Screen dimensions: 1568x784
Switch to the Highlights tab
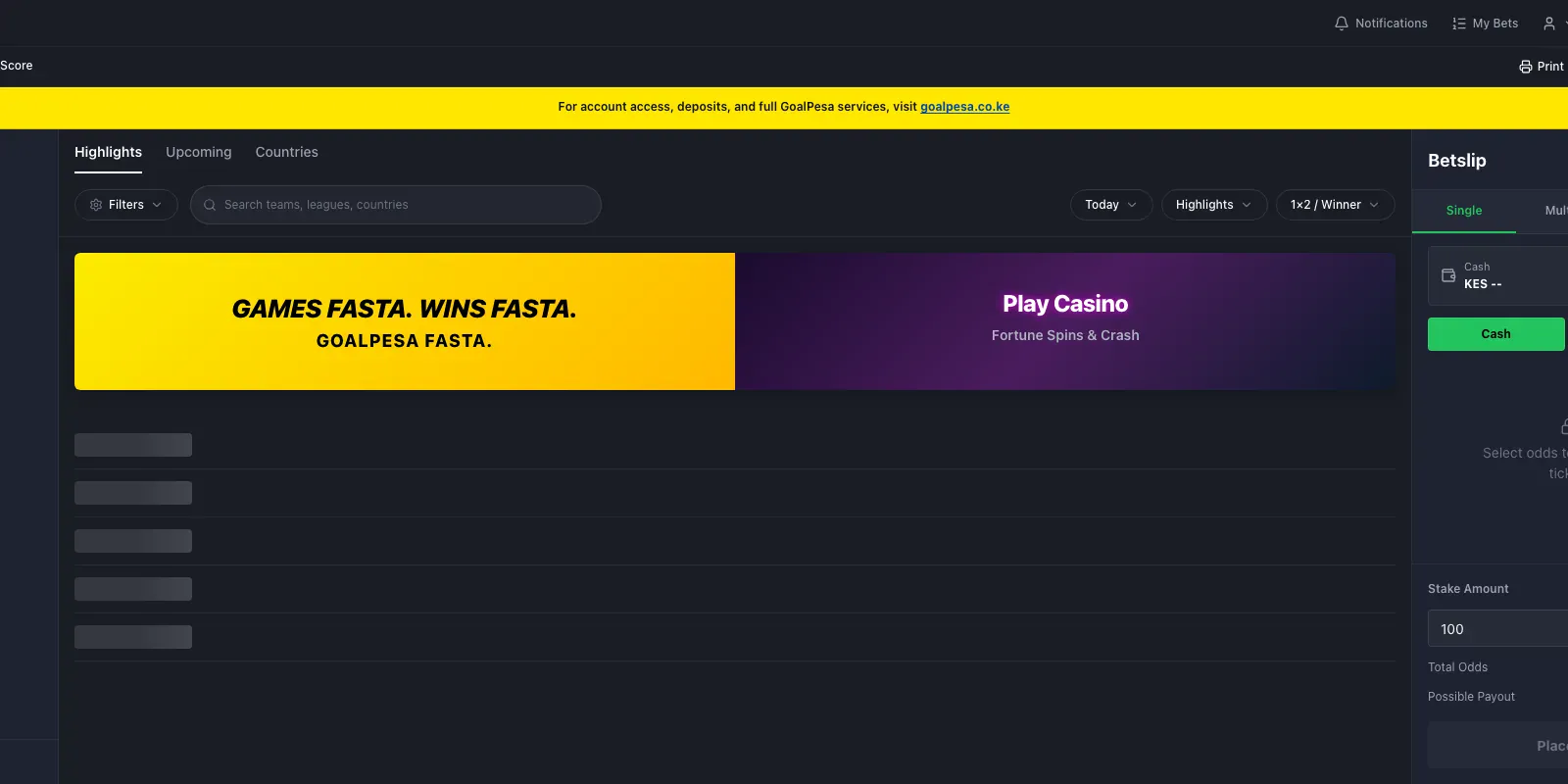pos(108,153)
